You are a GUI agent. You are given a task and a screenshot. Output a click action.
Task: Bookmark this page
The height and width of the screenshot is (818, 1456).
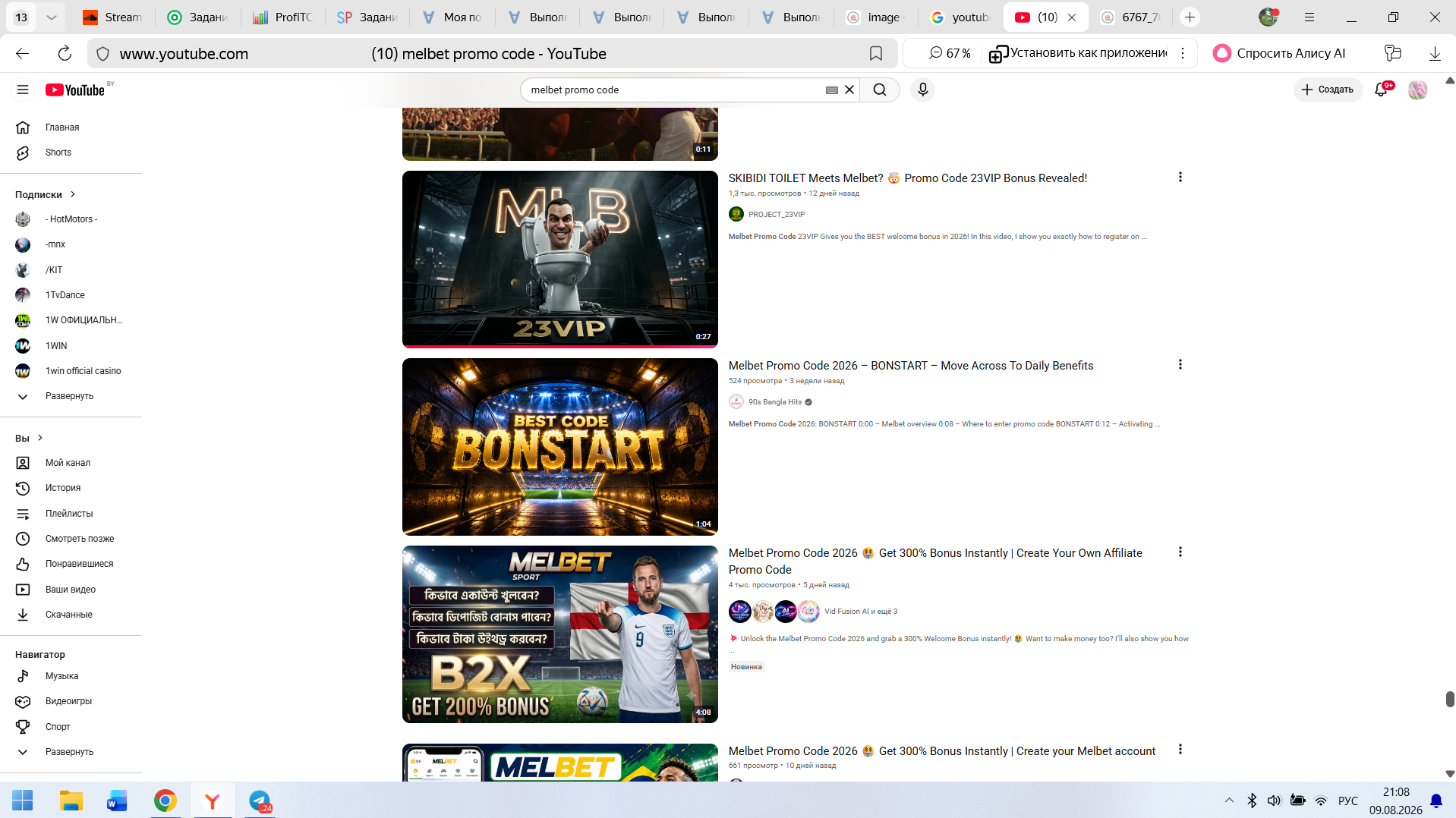(x=876, y=53)
